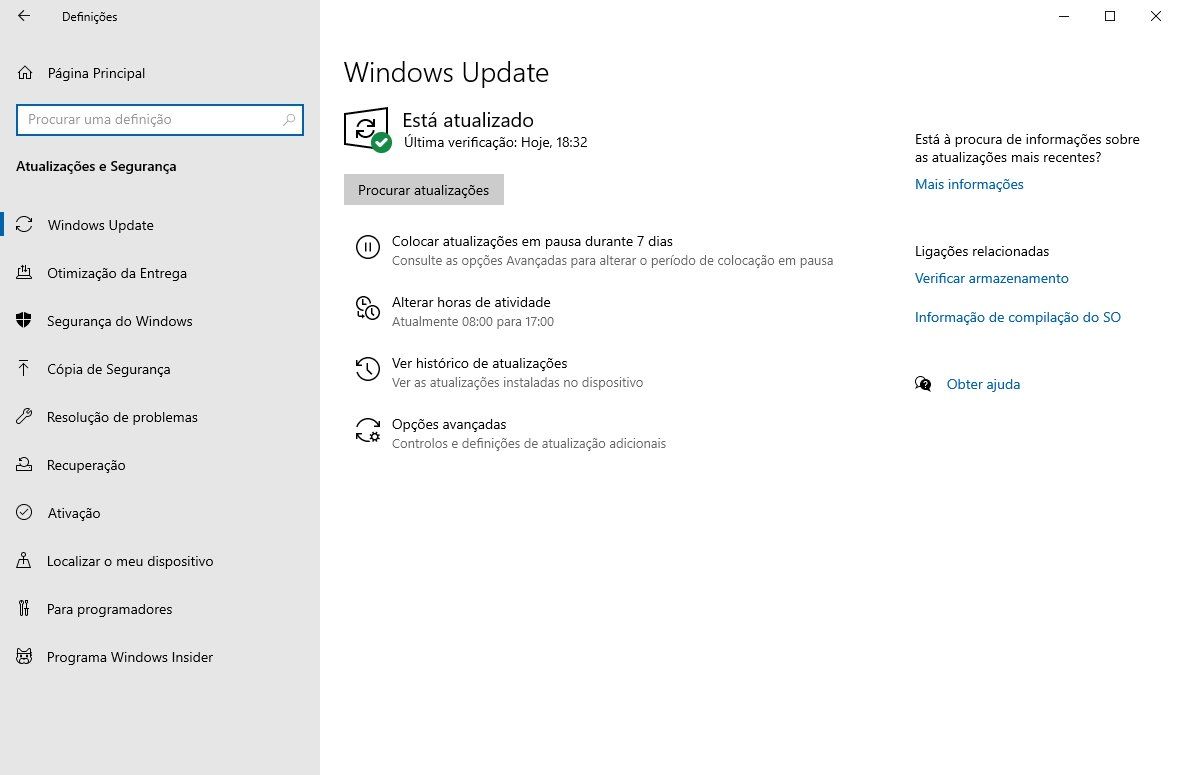Minimize the Definições window

tap(1064, 16)
